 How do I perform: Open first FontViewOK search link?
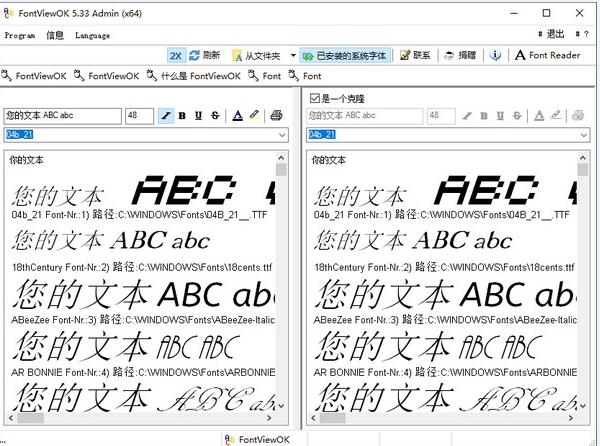click(34, 76)
